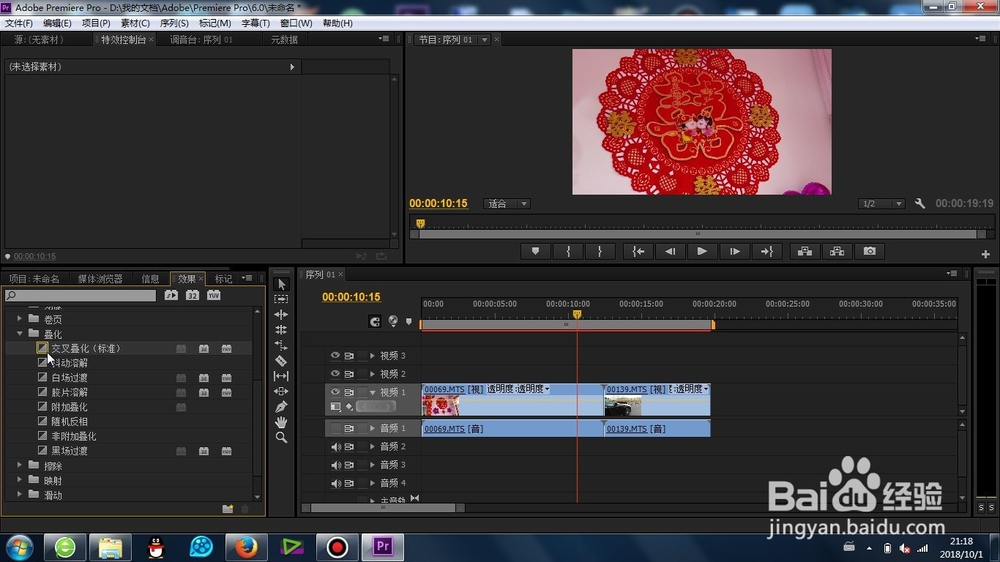Open program monitor wrench settings
Image resolution: width=1000 pixels, height=562 pixels.
point(920,203)
